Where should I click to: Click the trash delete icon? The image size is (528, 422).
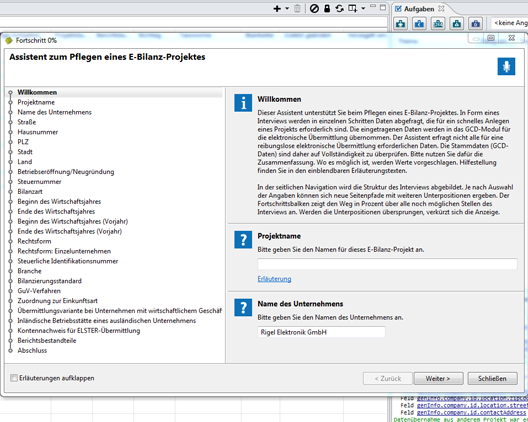pyautogui.click(x=297, y=9)
